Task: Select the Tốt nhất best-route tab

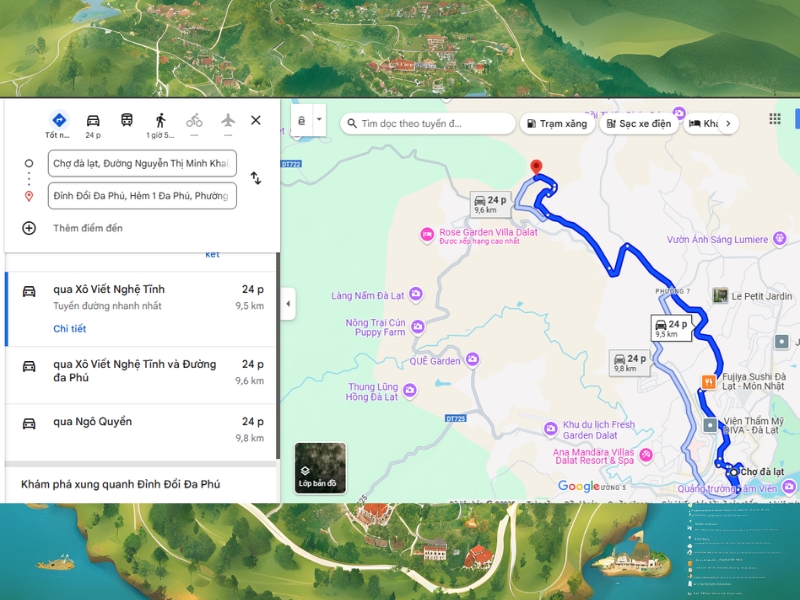Action: (x=59, y=125)
